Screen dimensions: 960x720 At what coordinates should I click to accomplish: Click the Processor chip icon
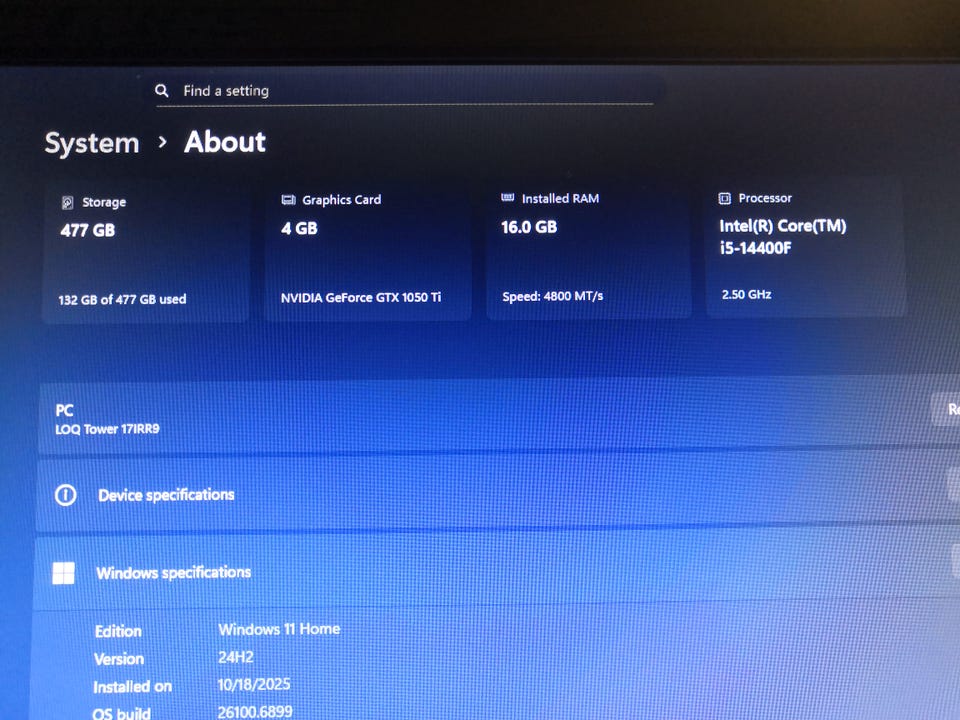(724, 198)
